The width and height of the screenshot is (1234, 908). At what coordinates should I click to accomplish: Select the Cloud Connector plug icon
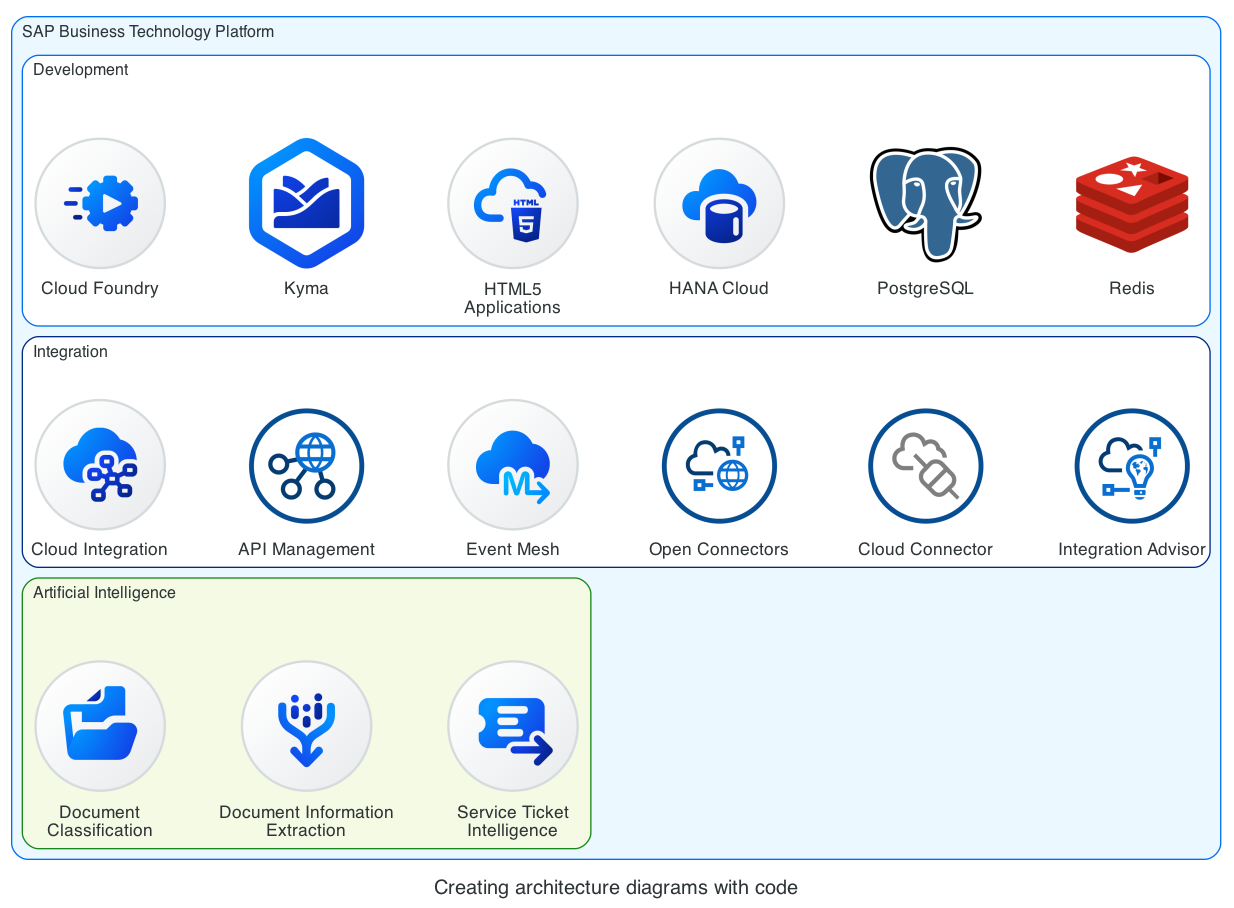coord(925,464)
